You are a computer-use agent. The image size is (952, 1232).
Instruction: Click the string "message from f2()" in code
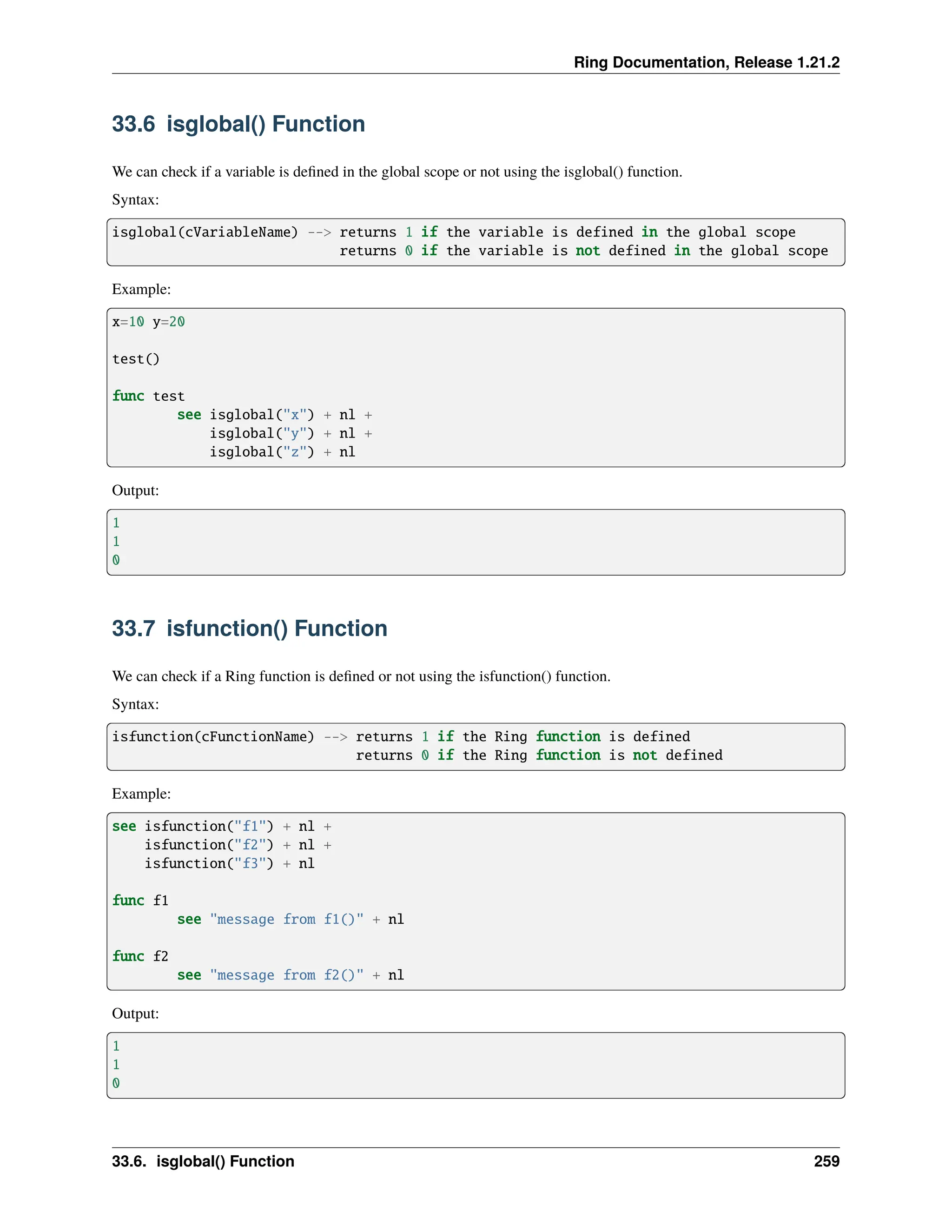(x=286, y=975)
